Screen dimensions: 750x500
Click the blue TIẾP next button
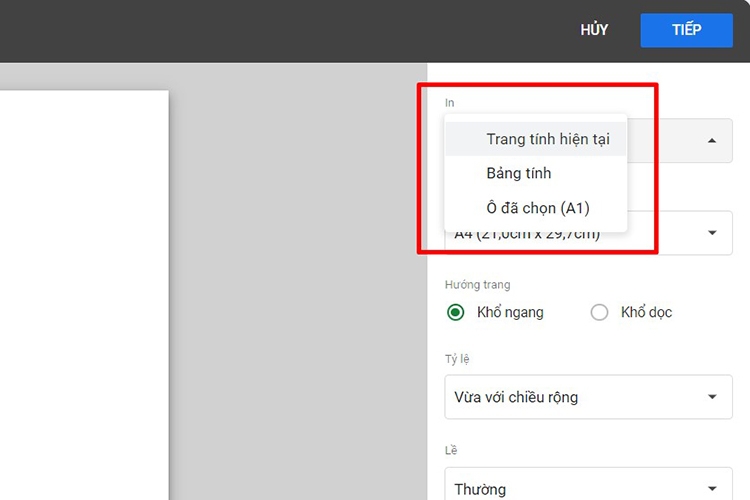click(x=686, y=30)
